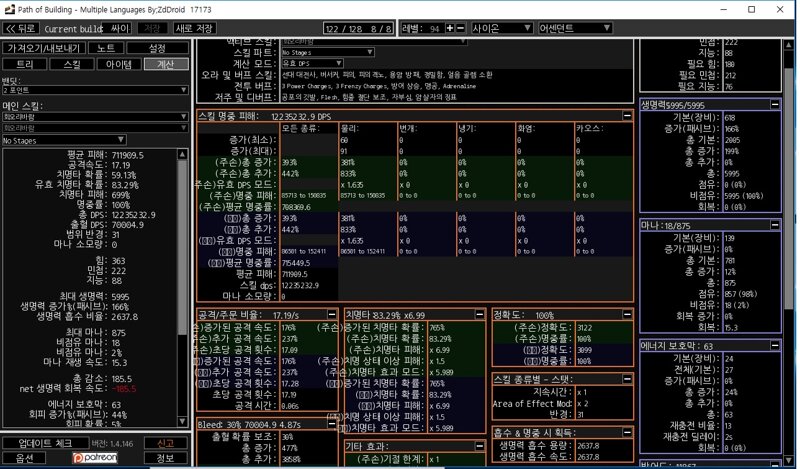
Task: Open the 설정 tab
Action: [x=157, y=48]
